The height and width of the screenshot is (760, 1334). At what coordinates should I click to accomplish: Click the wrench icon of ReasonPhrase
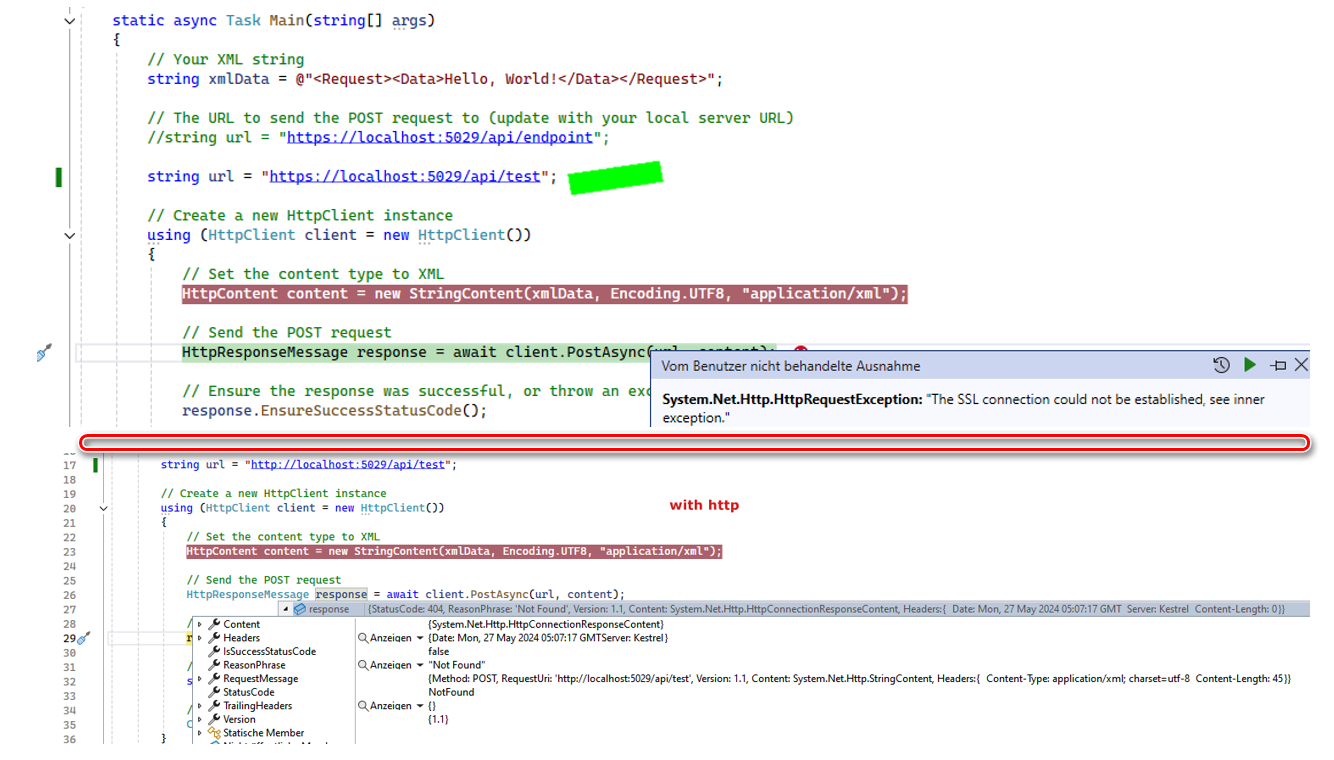coord(214,665)
